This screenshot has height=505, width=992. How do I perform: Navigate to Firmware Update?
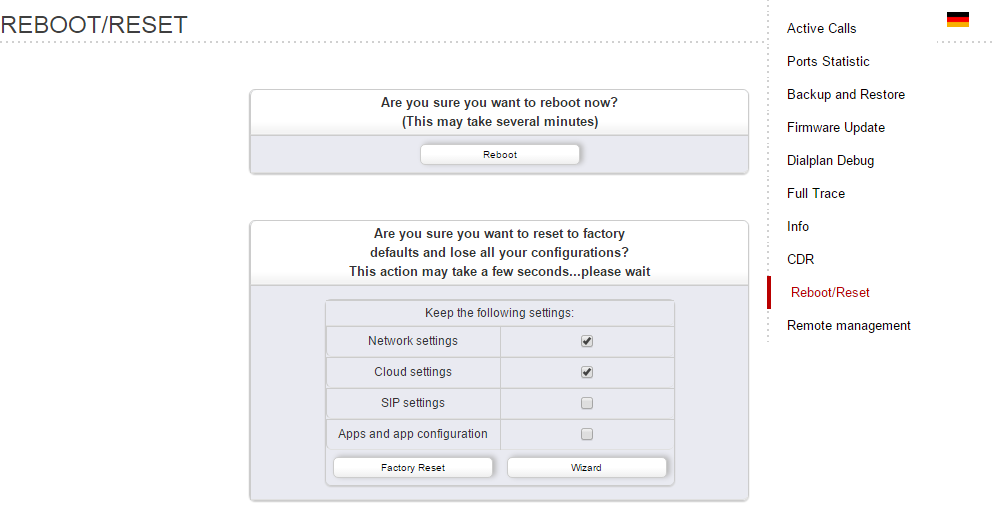point(836,127)
